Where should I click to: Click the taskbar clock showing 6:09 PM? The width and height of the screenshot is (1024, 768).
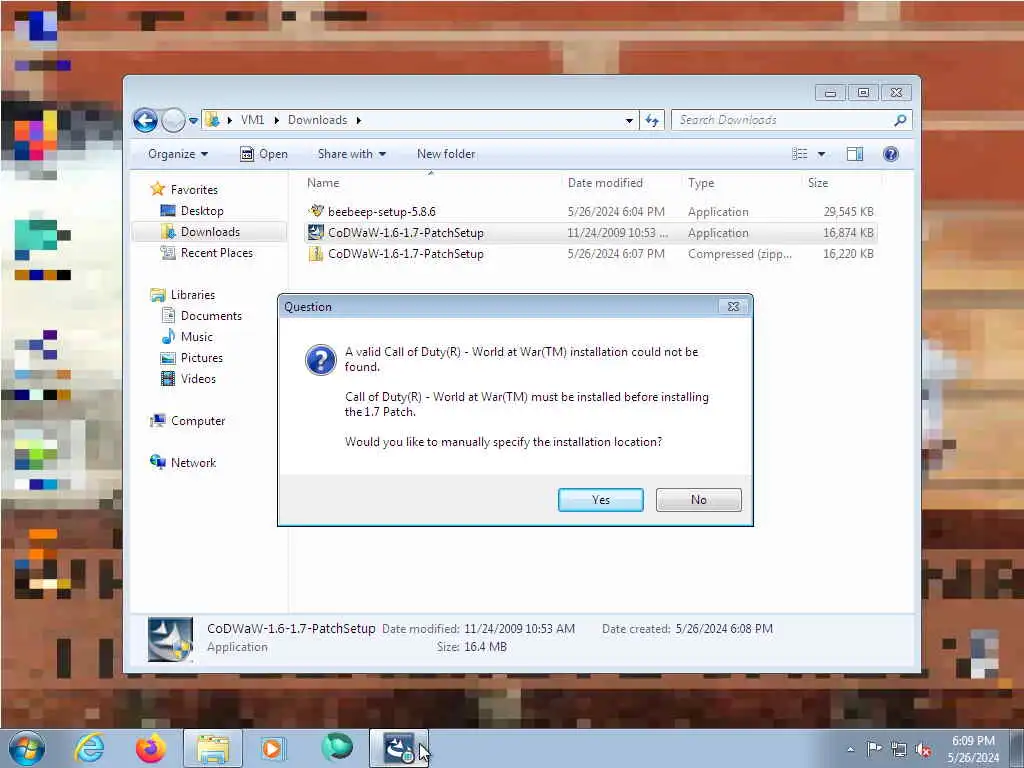973,749
